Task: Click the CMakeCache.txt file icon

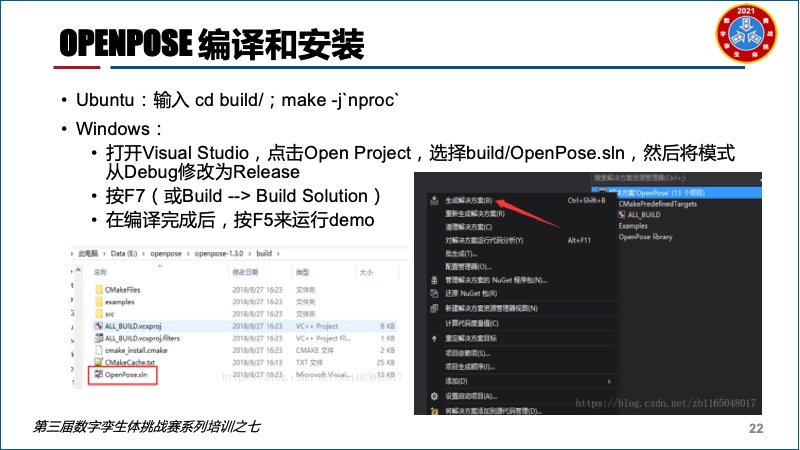Action: [x=99, y=362]
